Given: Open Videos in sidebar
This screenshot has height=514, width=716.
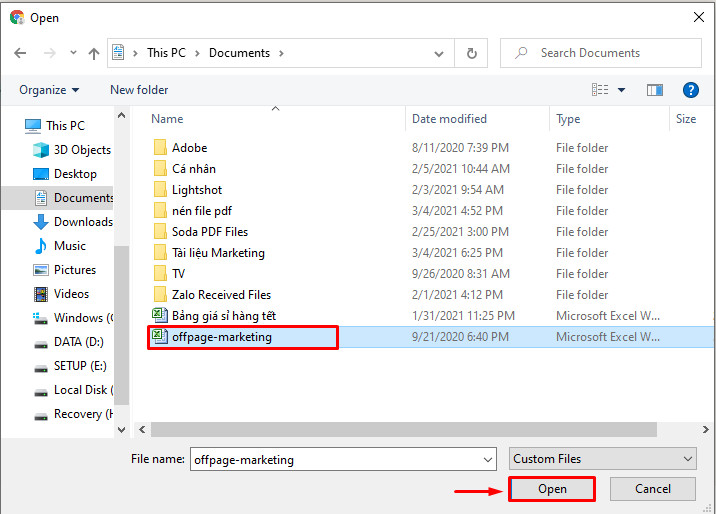Looking at the screenshot, I should click(61, 294).
